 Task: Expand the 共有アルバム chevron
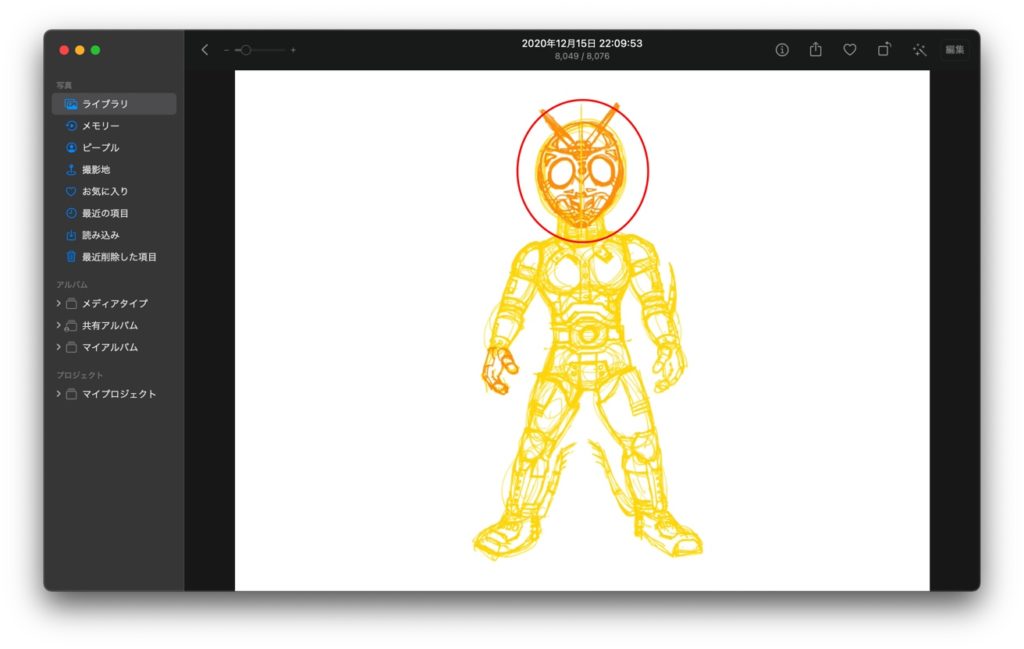click(58, 325)
